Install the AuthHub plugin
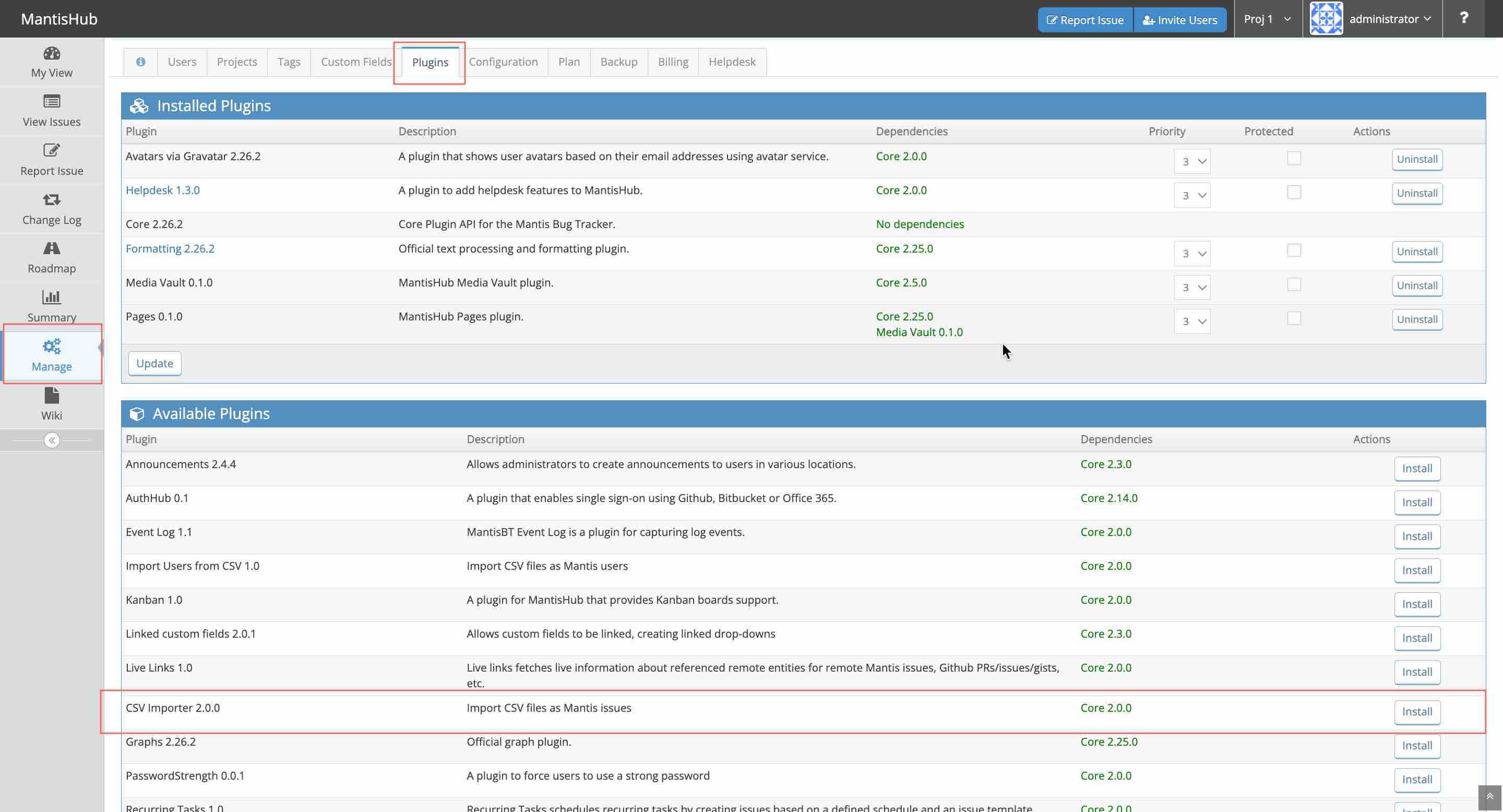 1417,502
